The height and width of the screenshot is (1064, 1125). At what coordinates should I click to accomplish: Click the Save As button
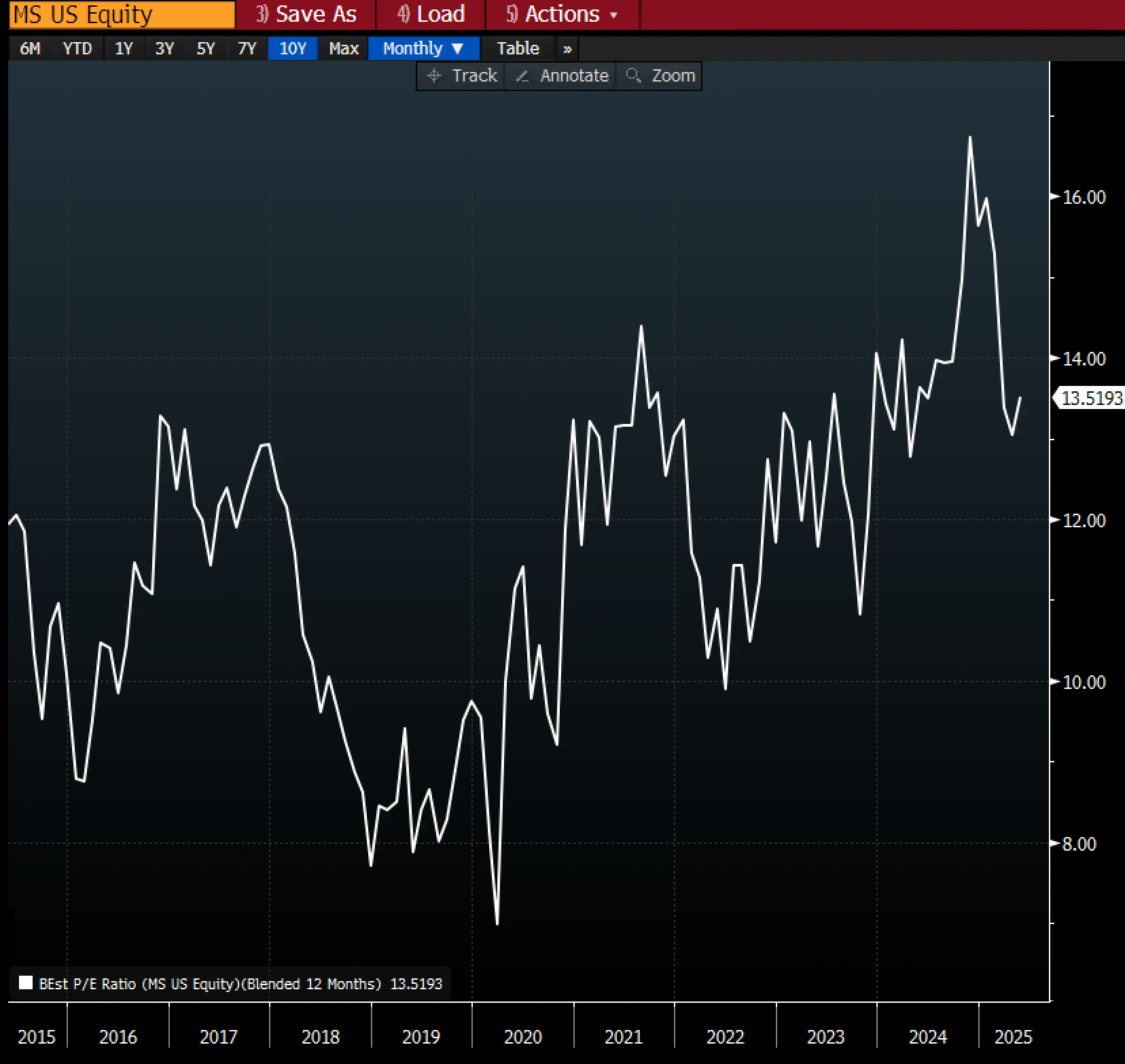[x=306, y=14]
